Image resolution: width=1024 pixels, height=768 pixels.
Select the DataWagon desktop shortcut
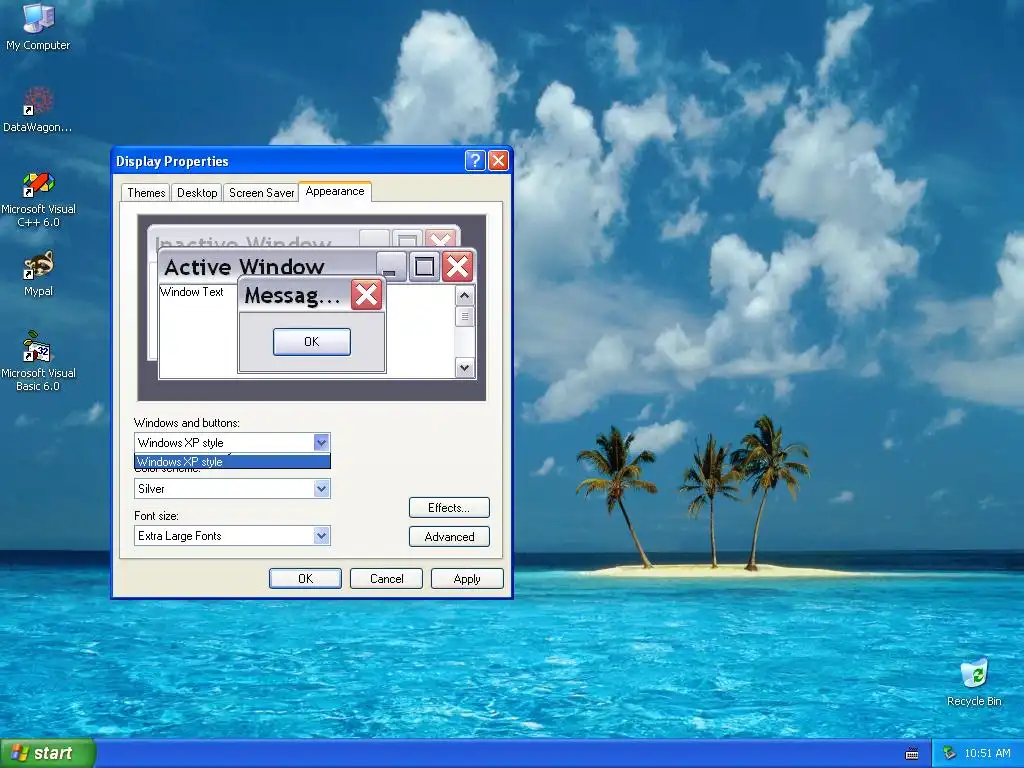(x=38, y=109)
